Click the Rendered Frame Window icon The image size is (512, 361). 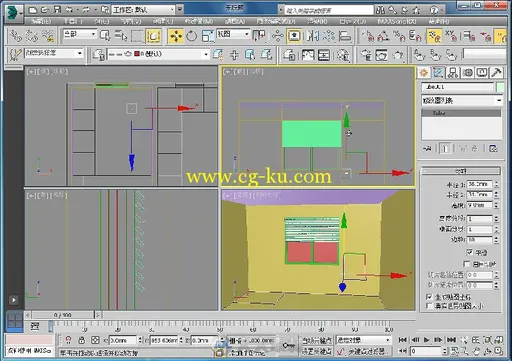pyautogui.click(x=382, y=55)
